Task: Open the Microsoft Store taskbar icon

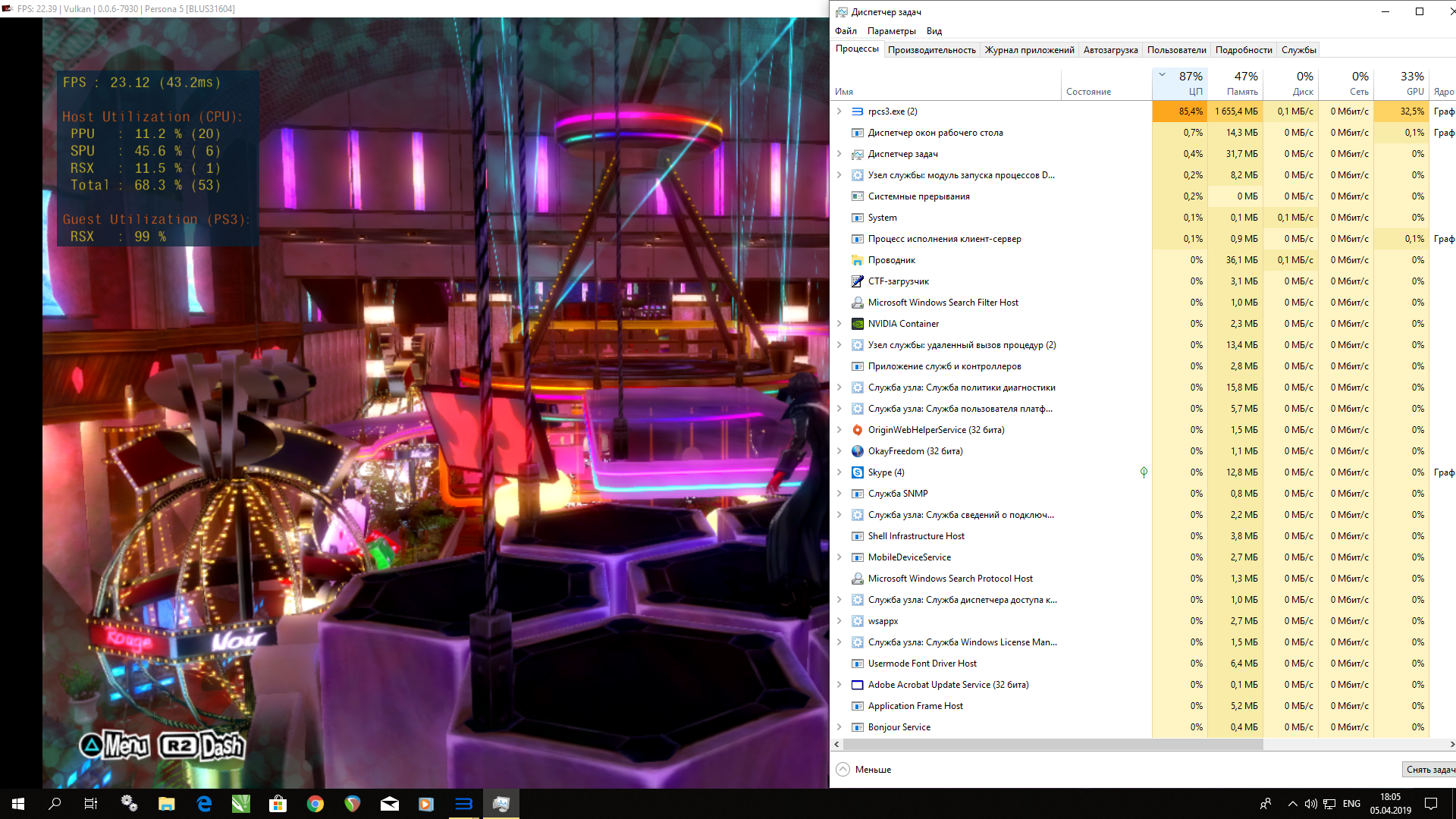Action: coord(278,804)
